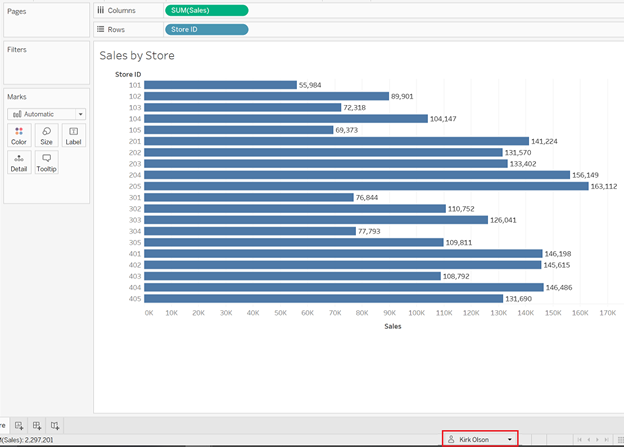Select the SUM(Sales) pill in Columns

click(x=207, y=10)
